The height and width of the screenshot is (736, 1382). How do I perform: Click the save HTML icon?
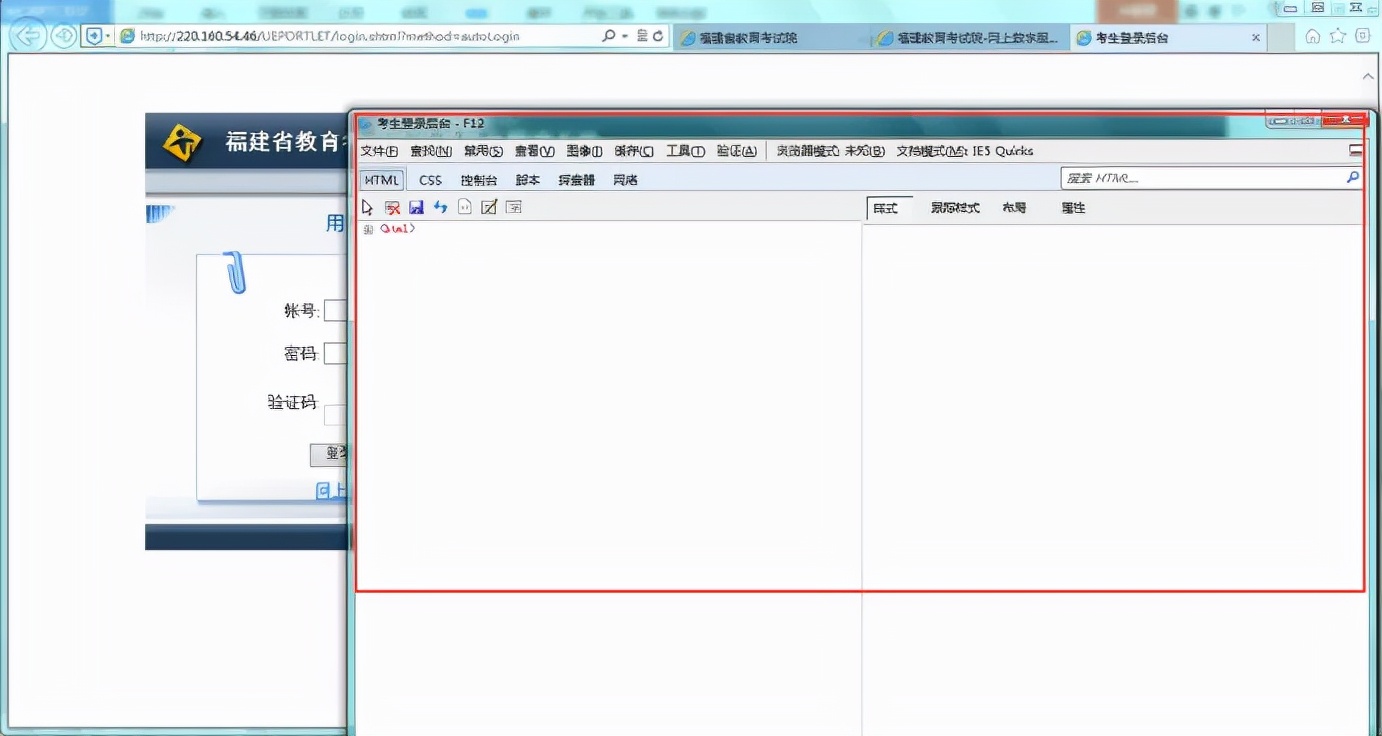coord(416,206)
